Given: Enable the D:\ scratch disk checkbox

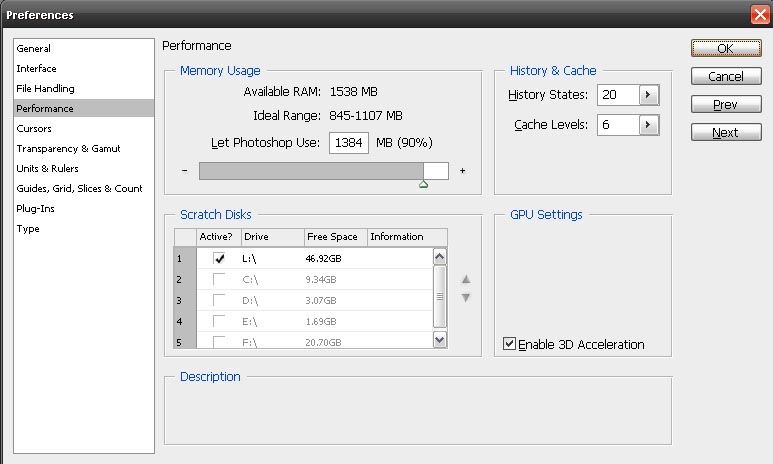Looking at the screenshot, I should coord(219,300).
